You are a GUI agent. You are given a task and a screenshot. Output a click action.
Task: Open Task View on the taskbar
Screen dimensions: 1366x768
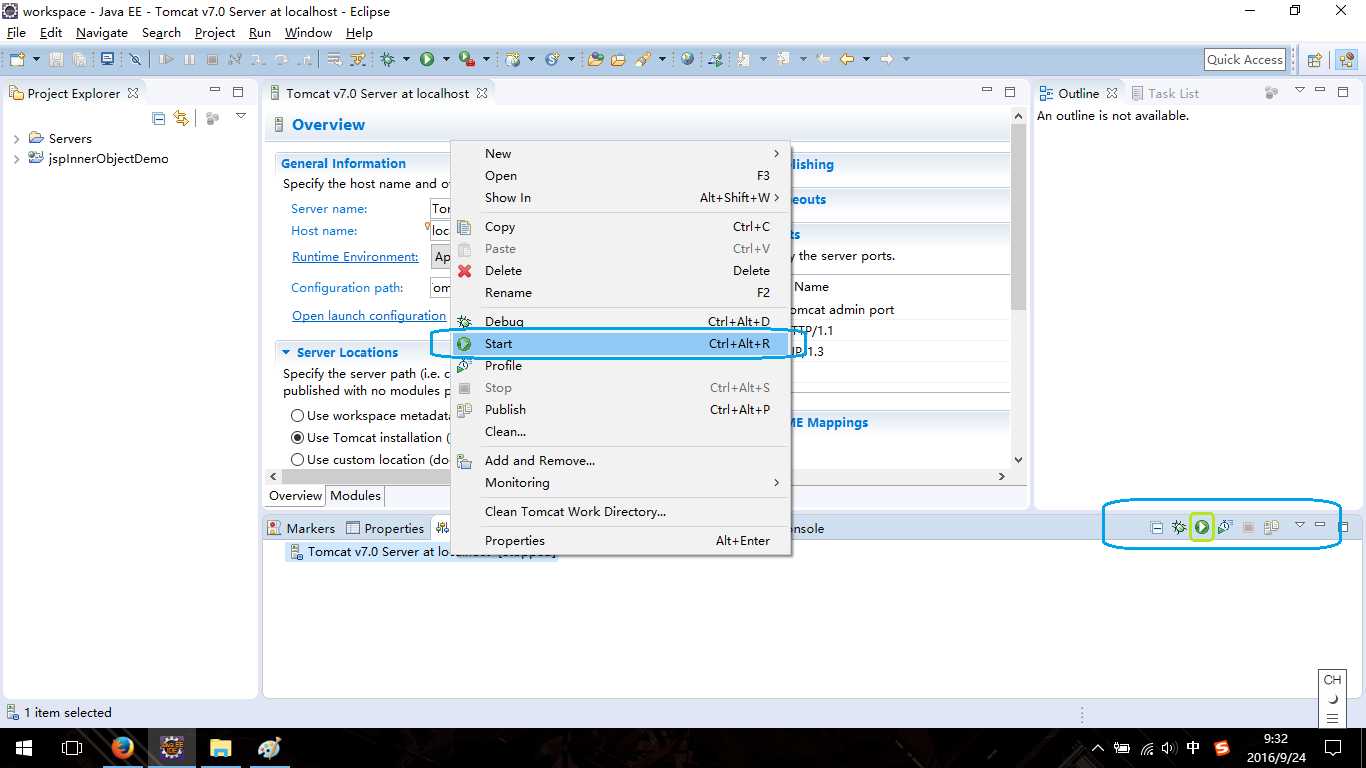pos(72,747)
